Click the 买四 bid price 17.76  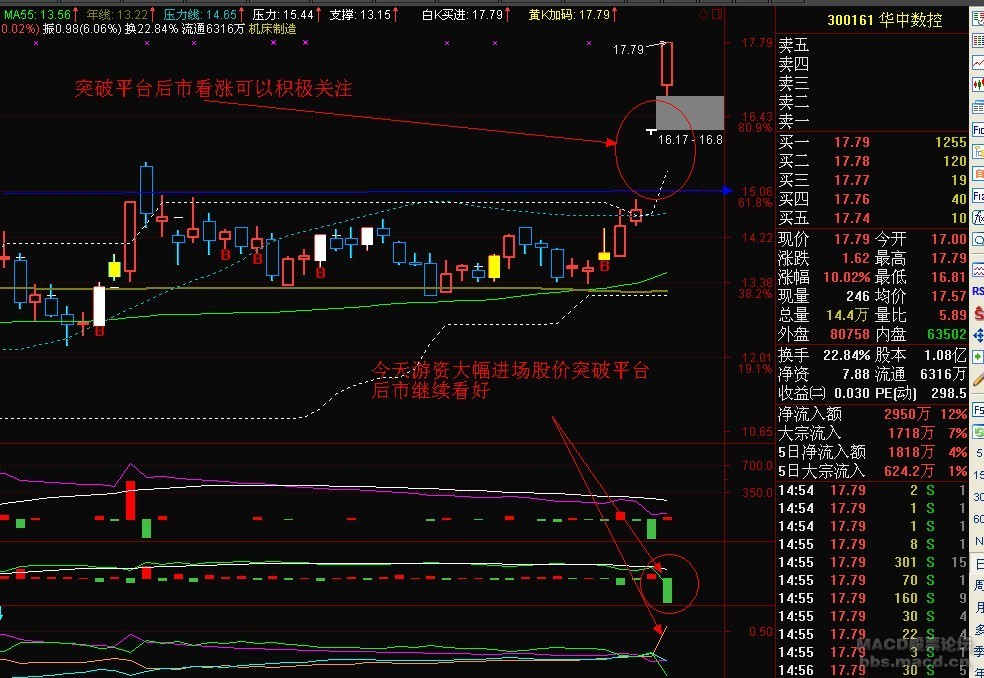(852, 199)
